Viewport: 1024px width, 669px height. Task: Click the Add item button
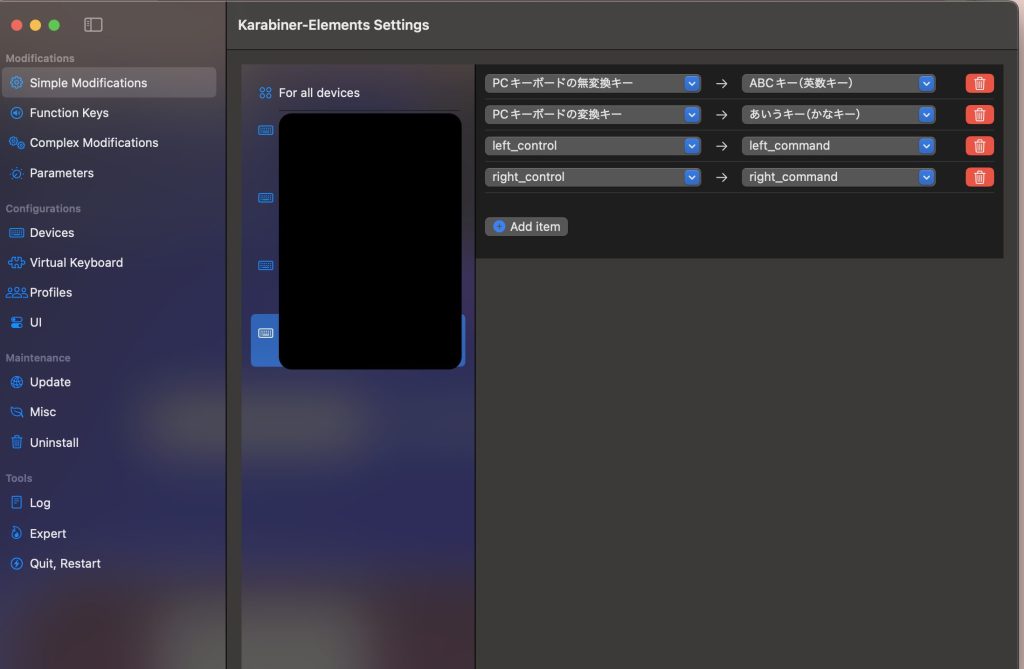tap(526, 227)
